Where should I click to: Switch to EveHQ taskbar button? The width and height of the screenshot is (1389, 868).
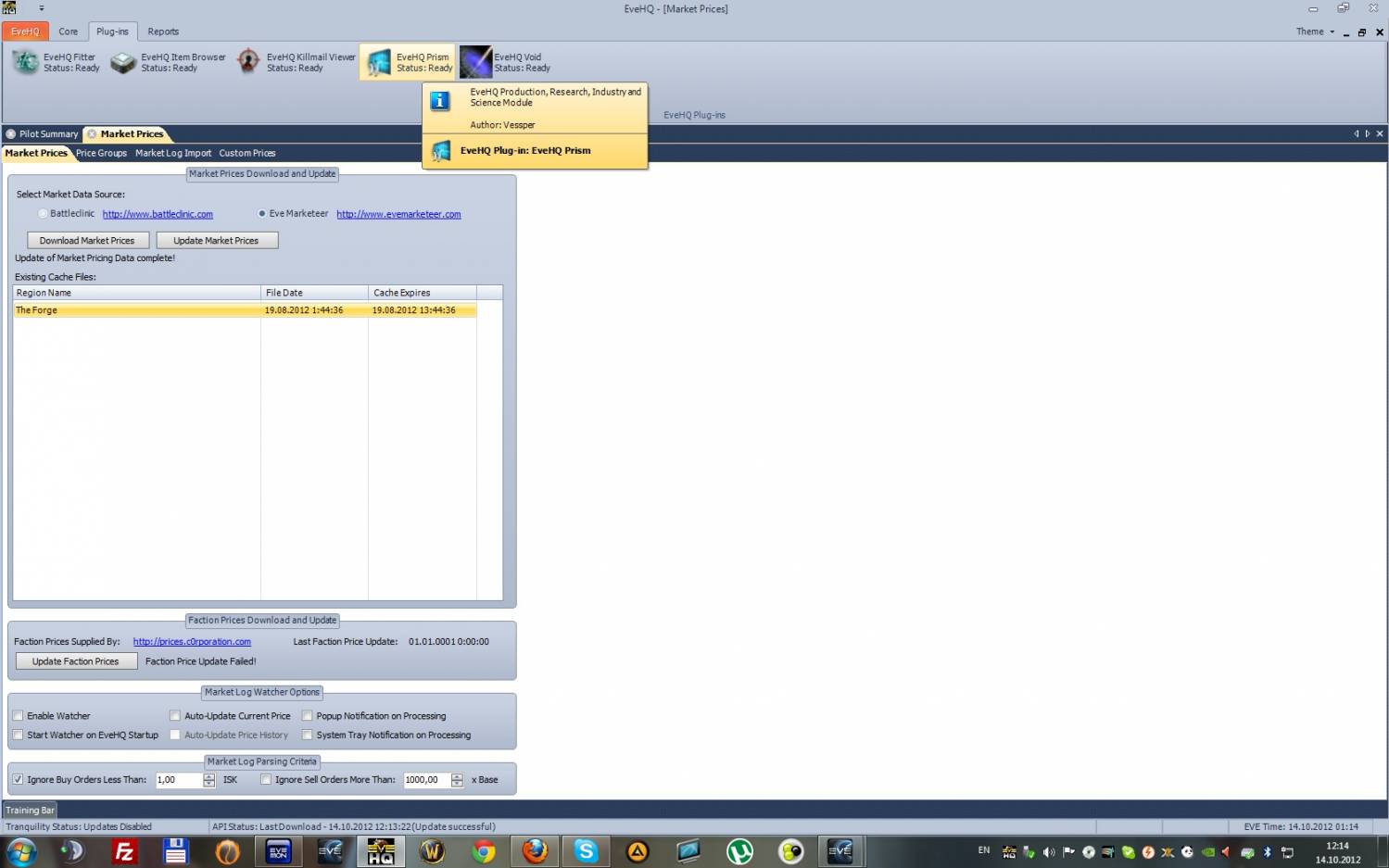[x=381, y=851]
